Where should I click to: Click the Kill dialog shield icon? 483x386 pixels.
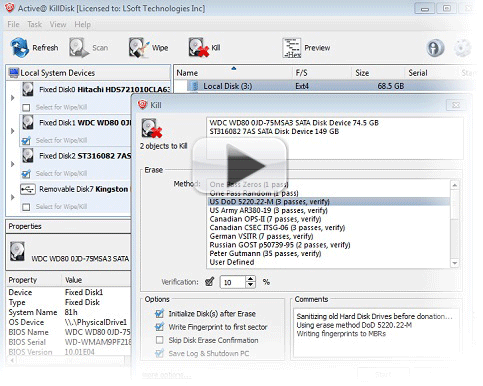pyautogui.click(x=143, y=105)
